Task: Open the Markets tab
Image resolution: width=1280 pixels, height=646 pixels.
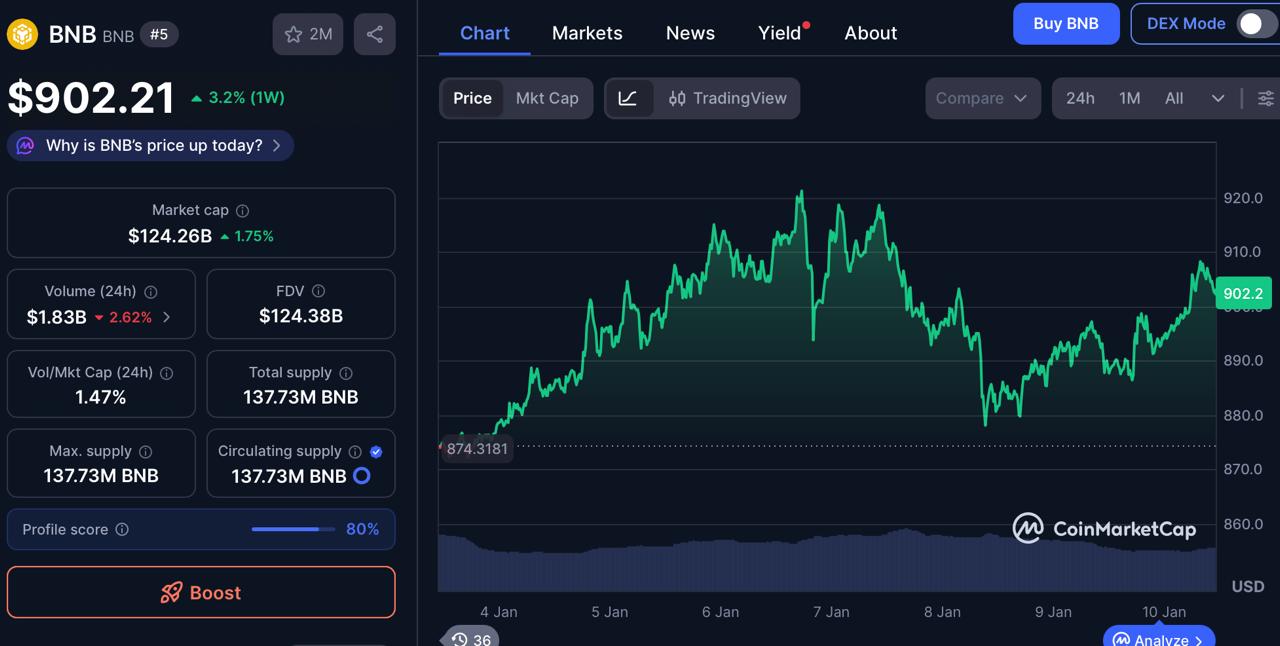Action: tap(587, 33)
